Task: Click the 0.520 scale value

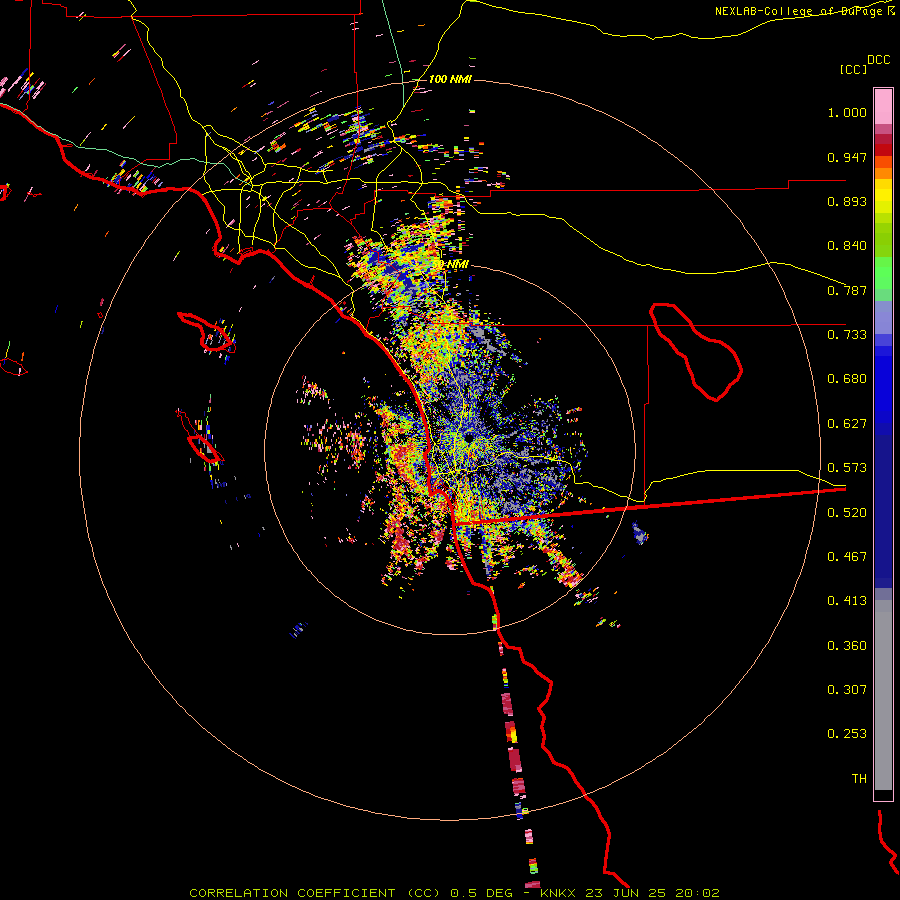Action: 847,513
